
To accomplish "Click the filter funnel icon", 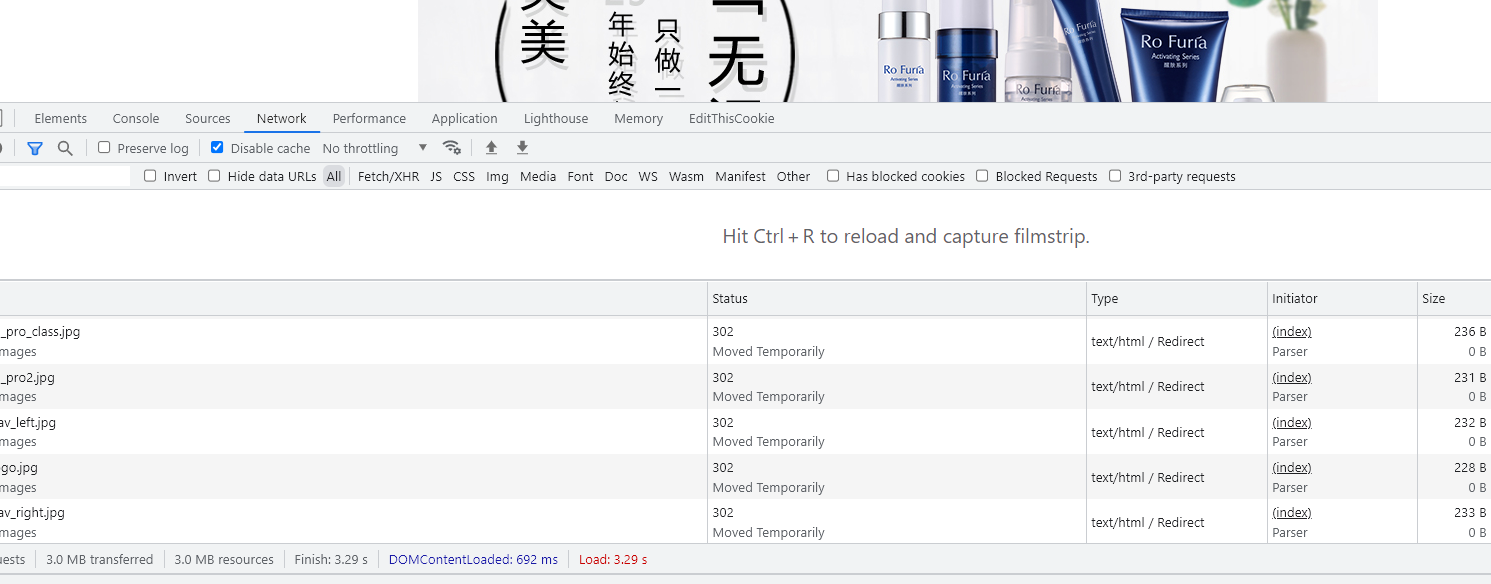I will point(35,148).
